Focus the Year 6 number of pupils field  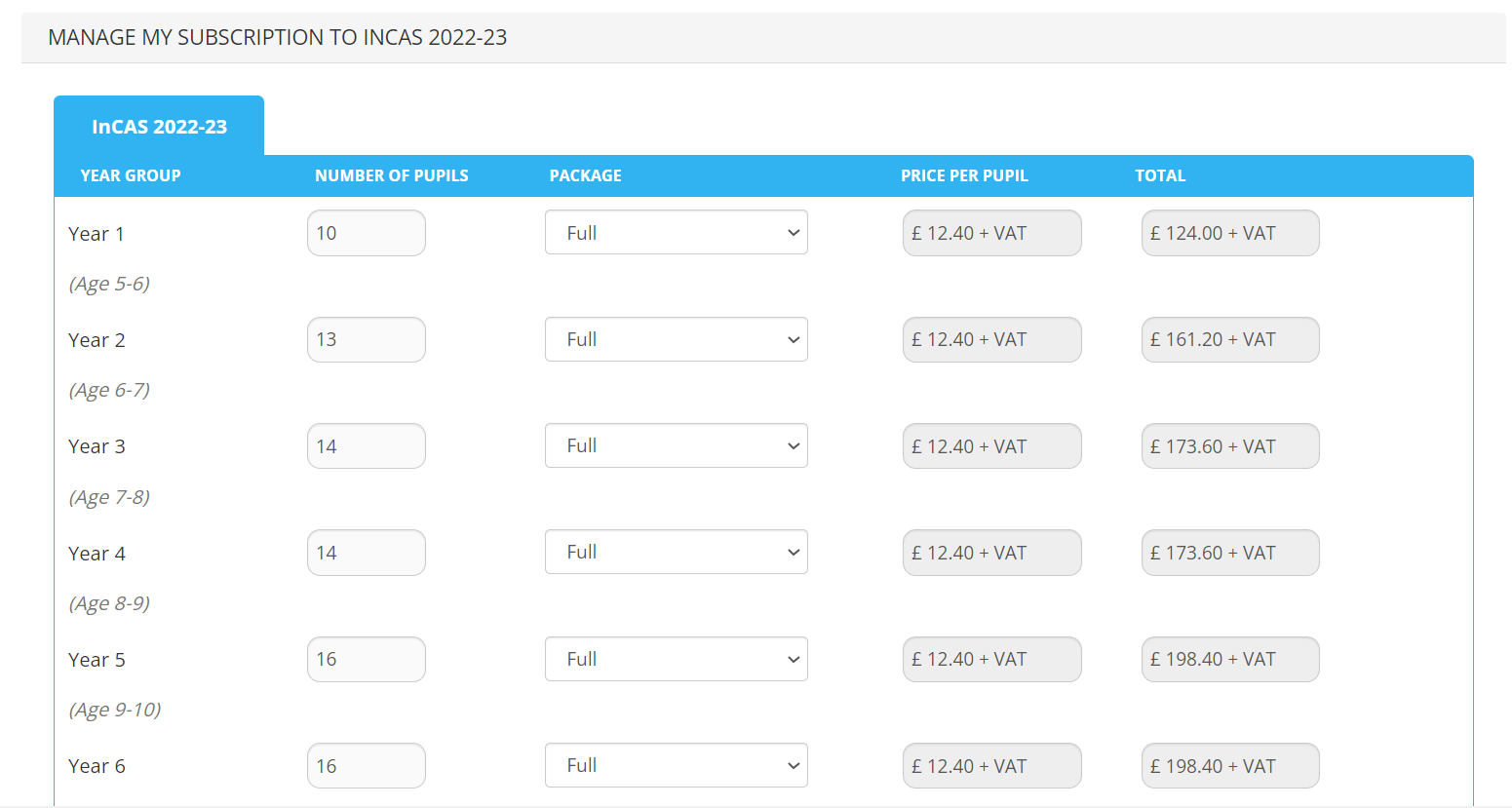point(367,765)
